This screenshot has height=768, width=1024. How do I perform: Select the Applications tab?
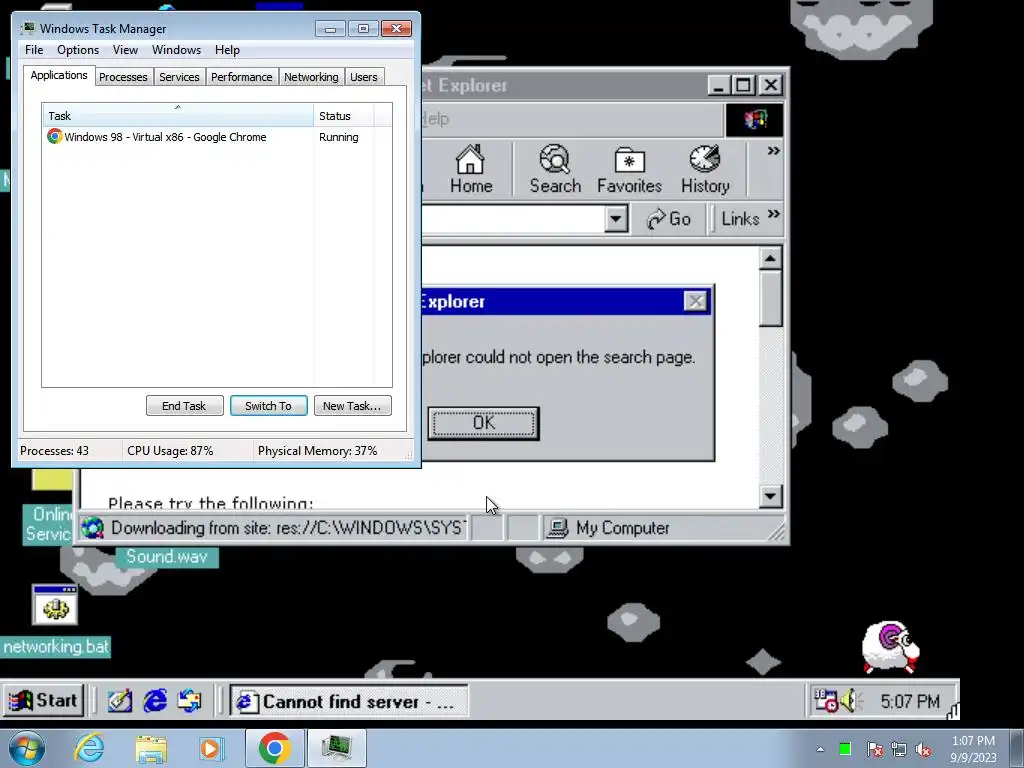coord(59,75)
